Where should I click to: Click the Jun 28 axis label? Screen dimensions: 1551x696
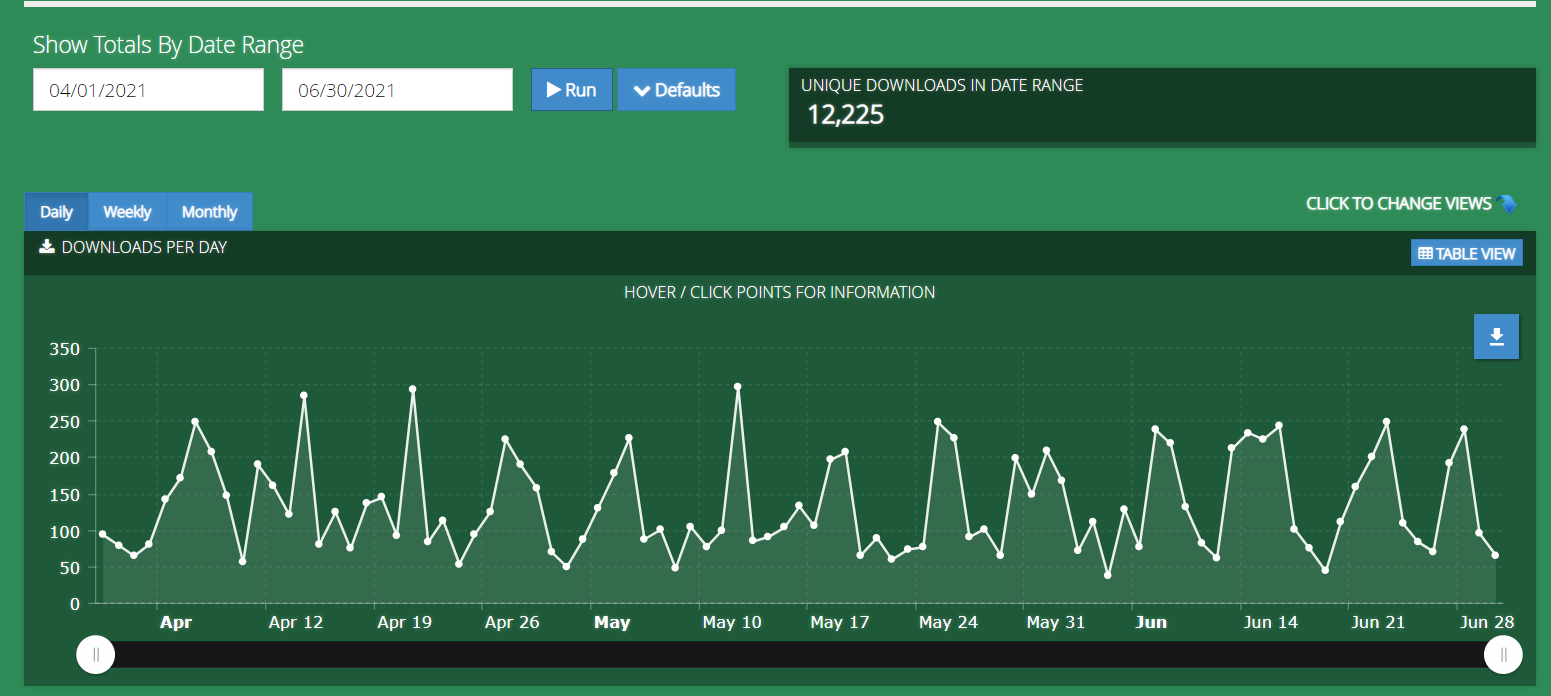click(x=1487, y=622)
